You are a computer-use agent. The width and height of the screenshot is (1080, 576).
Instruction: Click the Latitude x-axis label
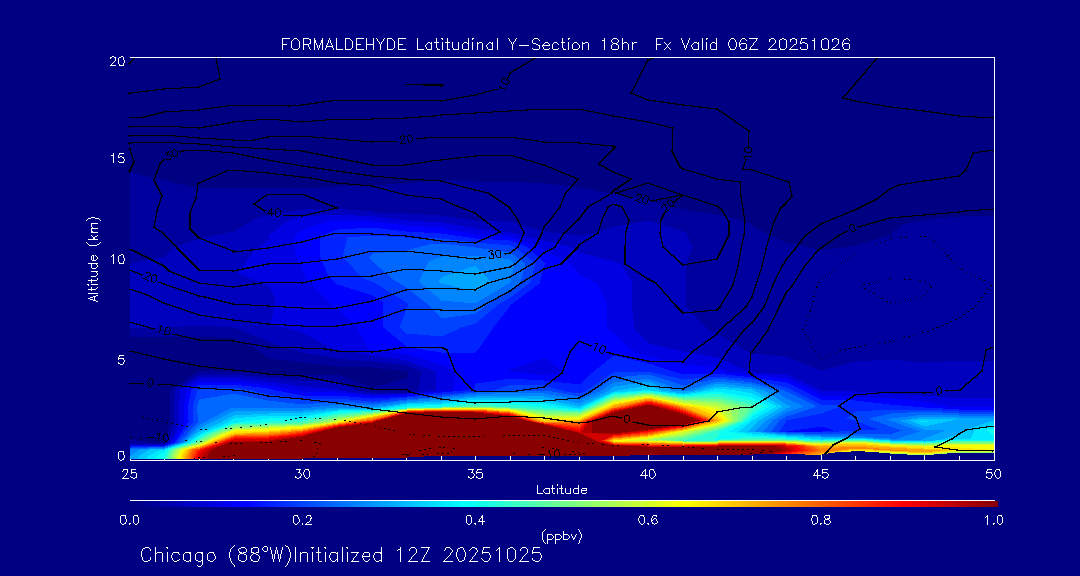click(561, 490)
